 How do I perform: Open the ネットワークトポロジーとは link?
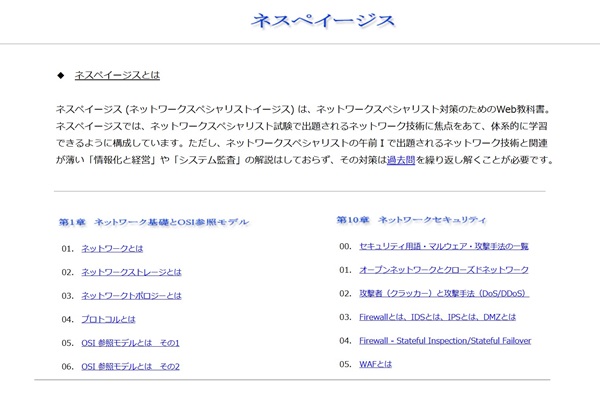(131, 296)
